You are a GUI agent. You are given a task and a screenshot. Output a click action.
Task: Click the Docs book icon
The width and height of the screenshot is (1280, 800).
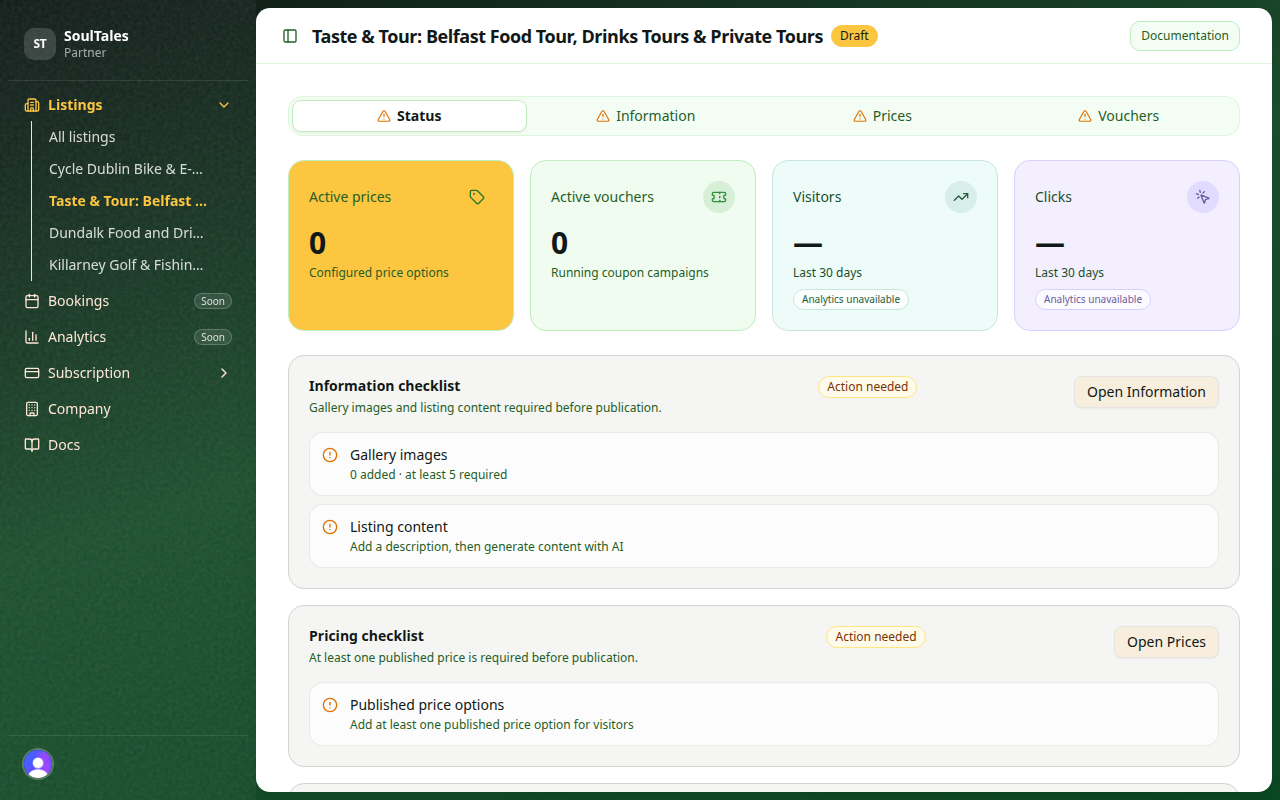[32, 445]
